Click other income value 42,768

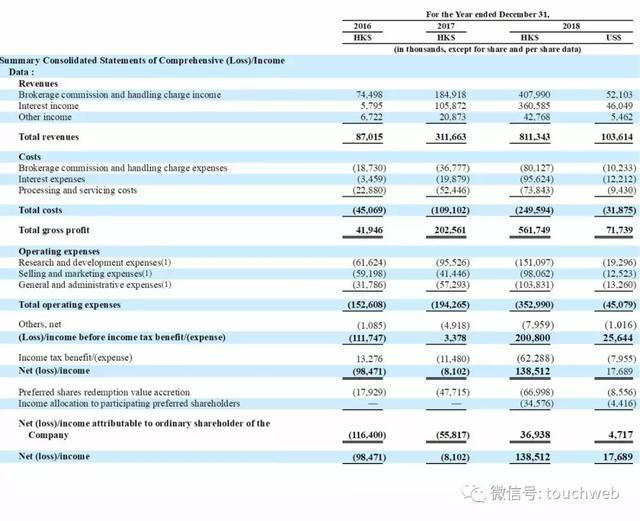(536, 117)
